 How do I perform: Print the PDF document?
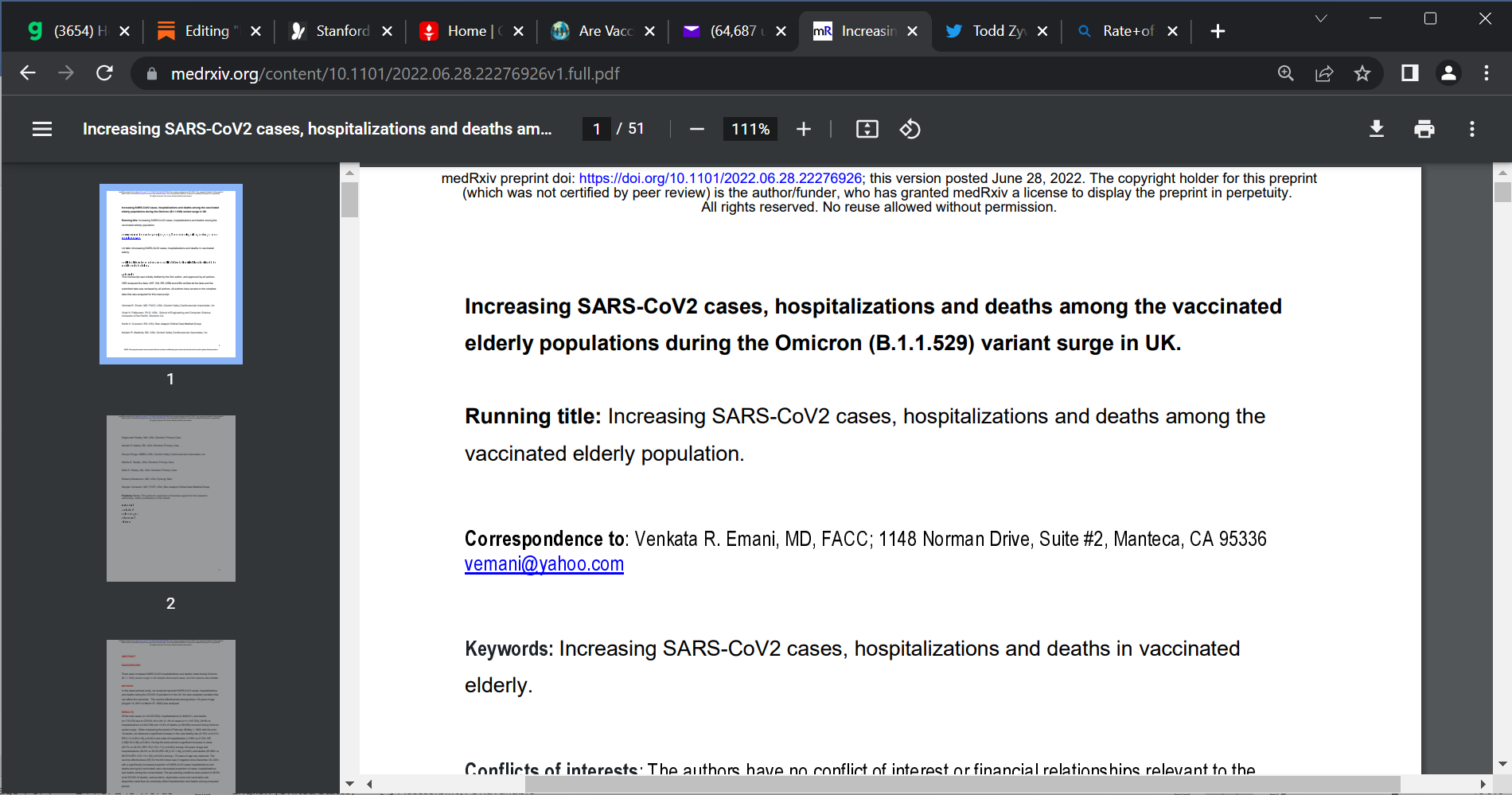[1424, 129]
